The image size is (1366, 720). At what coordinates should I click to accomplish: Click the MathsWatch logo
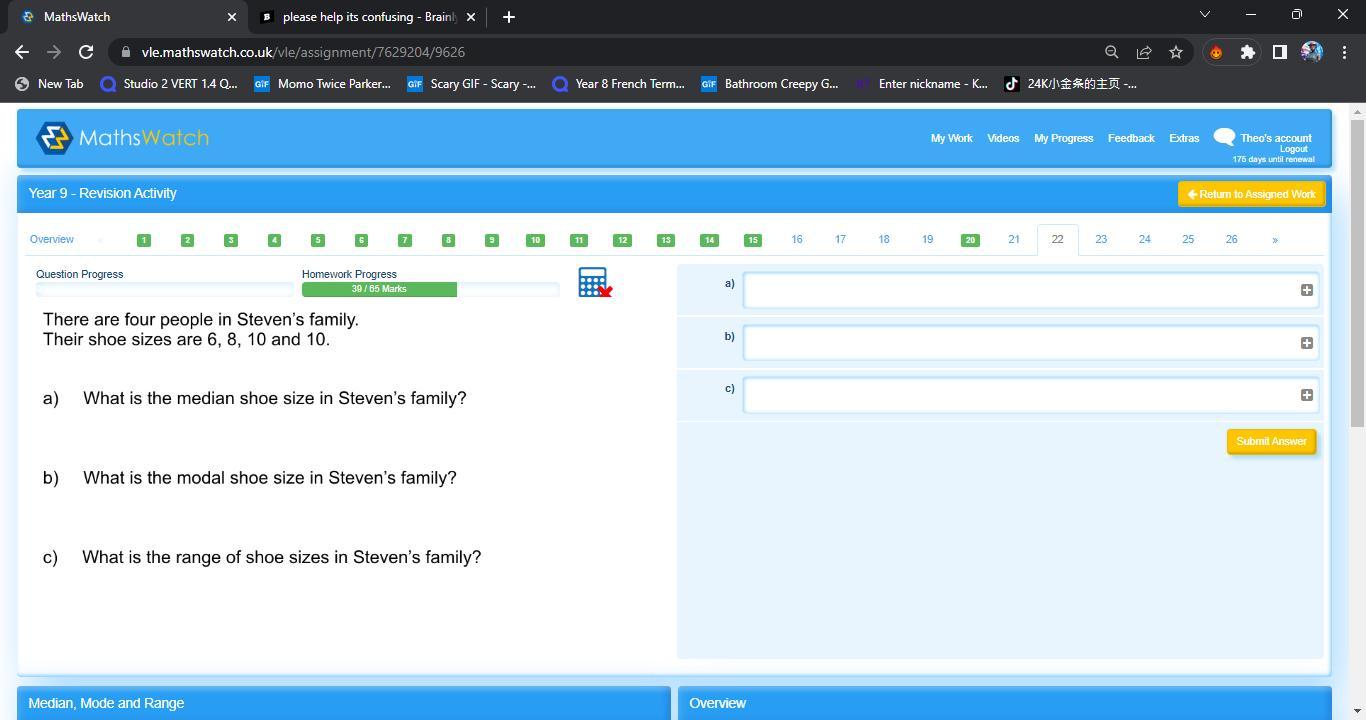[x=123, y=138]
